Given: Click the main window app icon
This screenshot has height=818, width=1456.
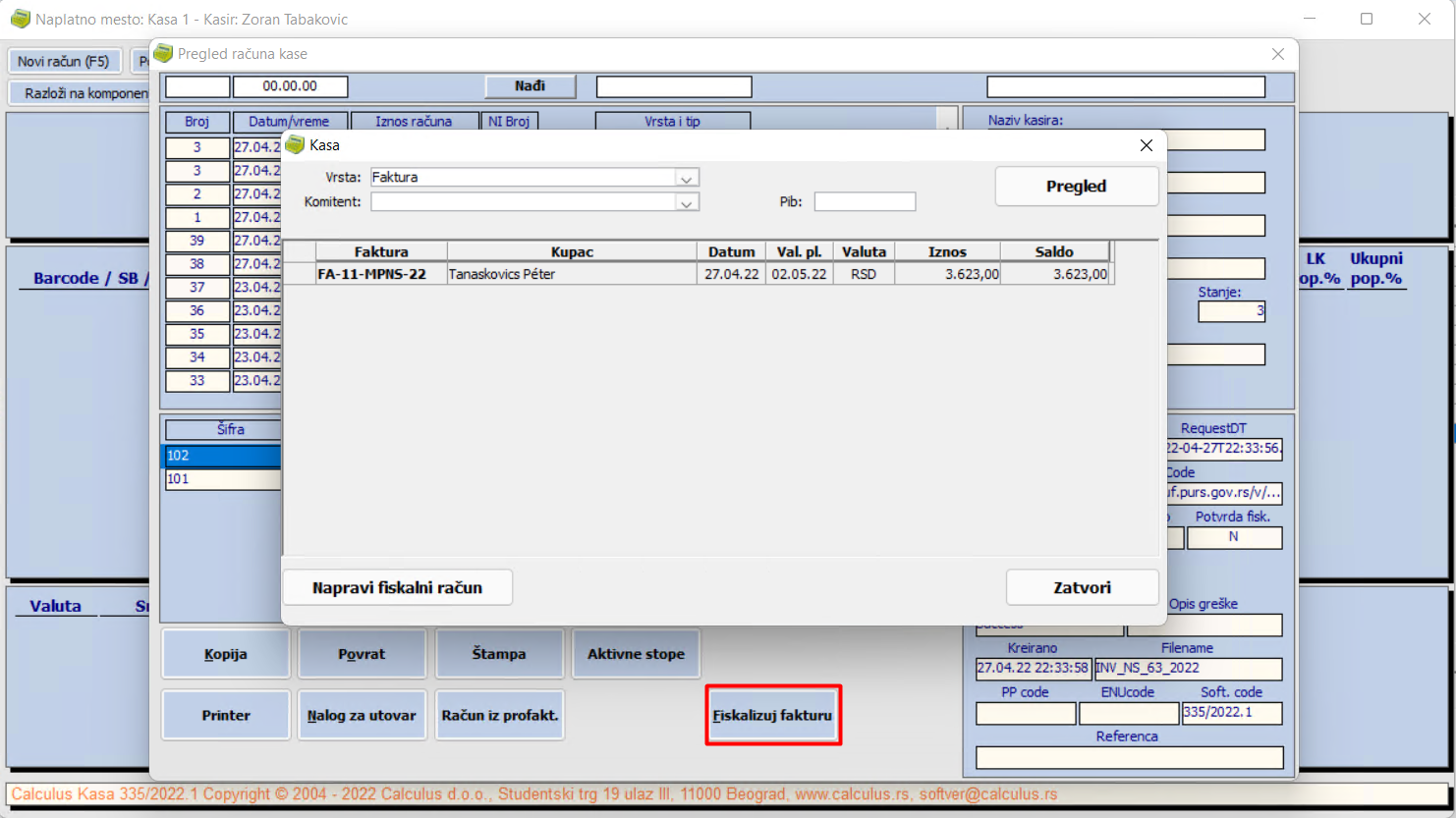Looking at the screenshot, I should (x=21, y=19).
